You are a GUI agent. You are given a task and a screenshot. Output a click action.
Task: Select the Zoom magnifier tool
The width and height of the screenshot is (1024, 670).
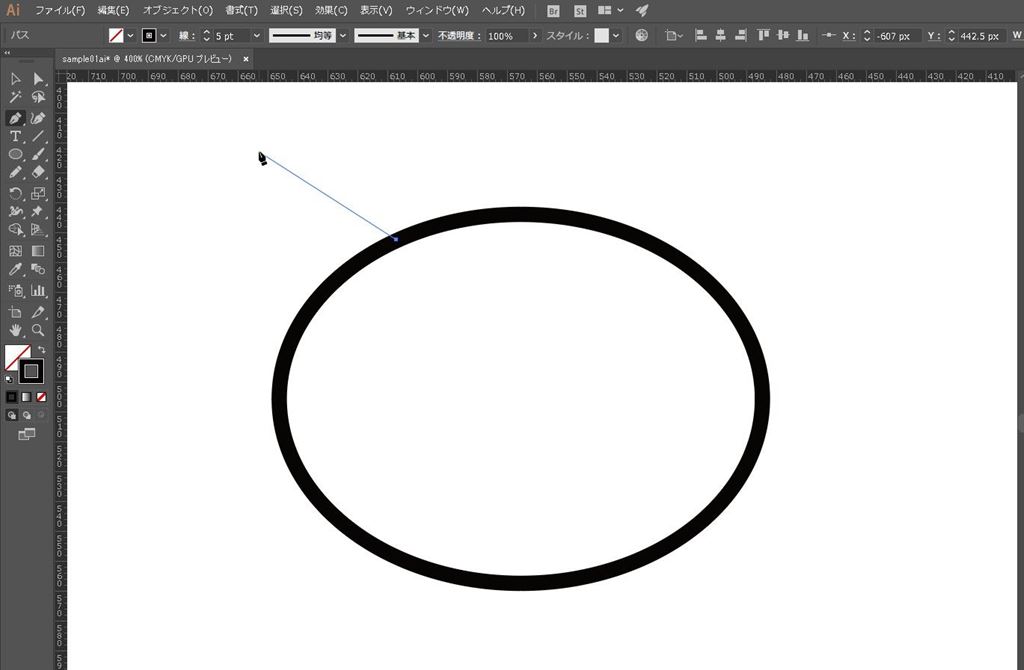coord(38,330)
